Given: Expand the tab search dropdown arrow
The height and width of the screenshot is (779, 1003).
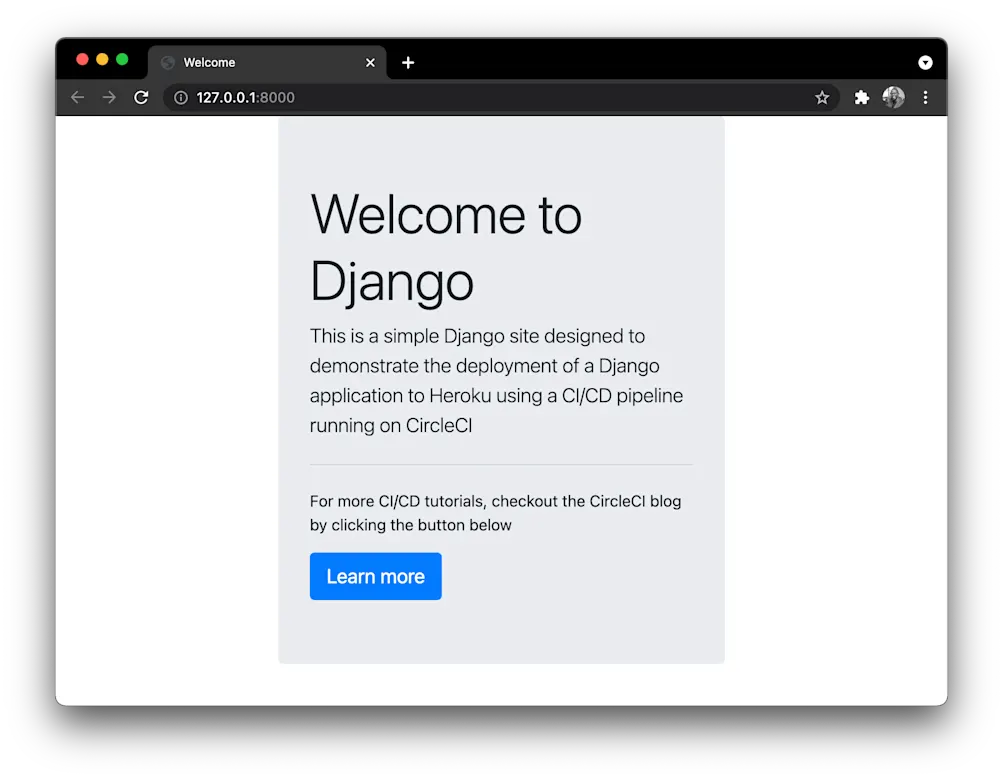Looking at the screenshot, I should 925,63.
